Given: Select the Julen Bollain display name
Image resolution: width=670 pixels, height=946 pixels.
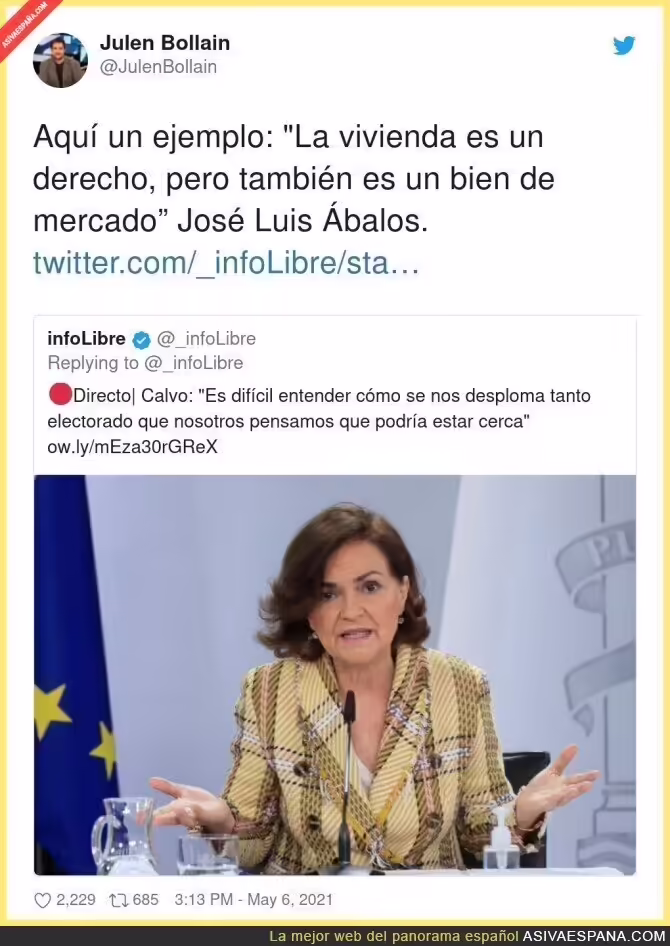Looking at the screenshot, I should click(x=165, y=43).
